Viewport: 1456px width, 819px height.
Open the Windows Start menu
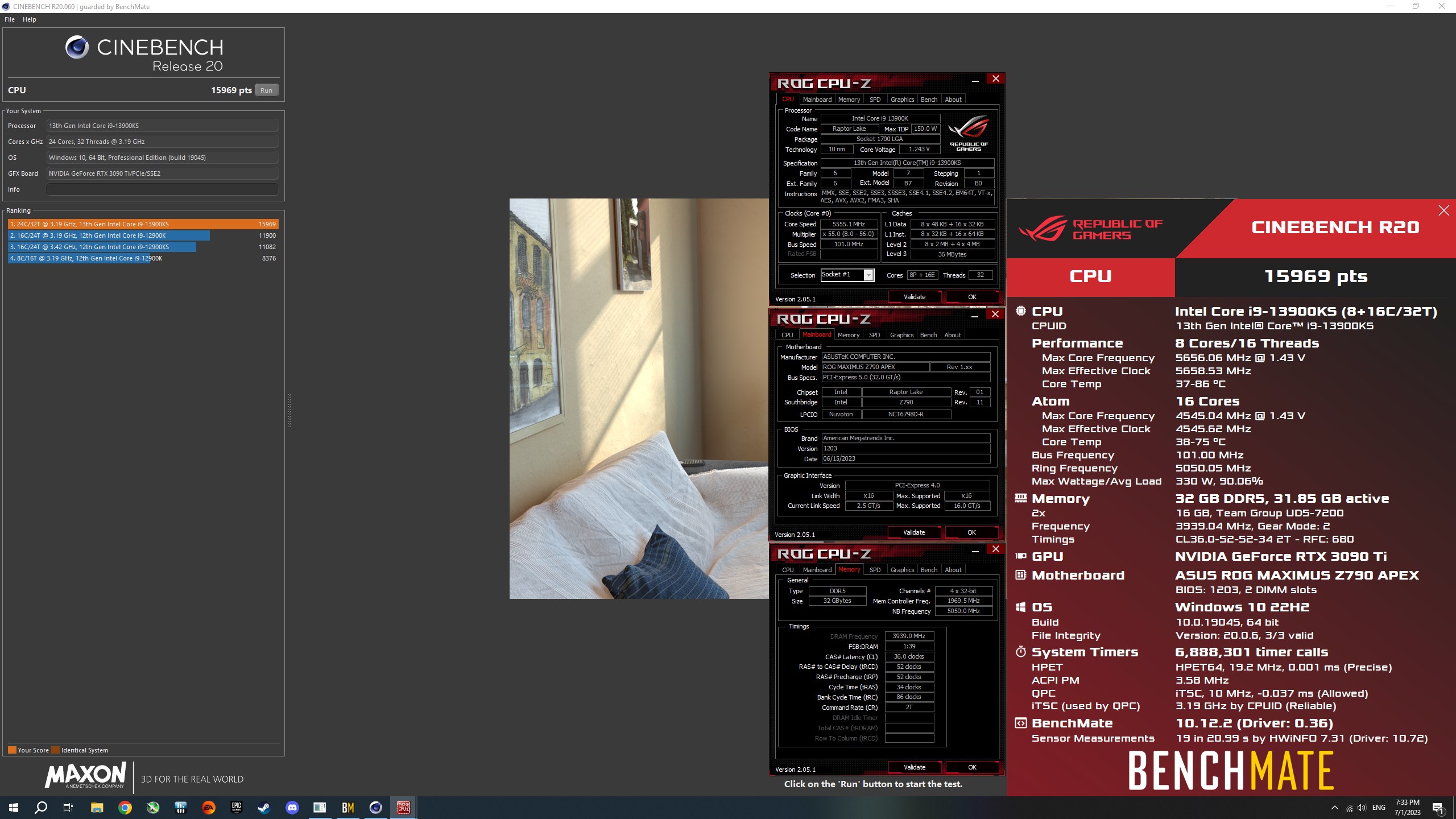14,808
